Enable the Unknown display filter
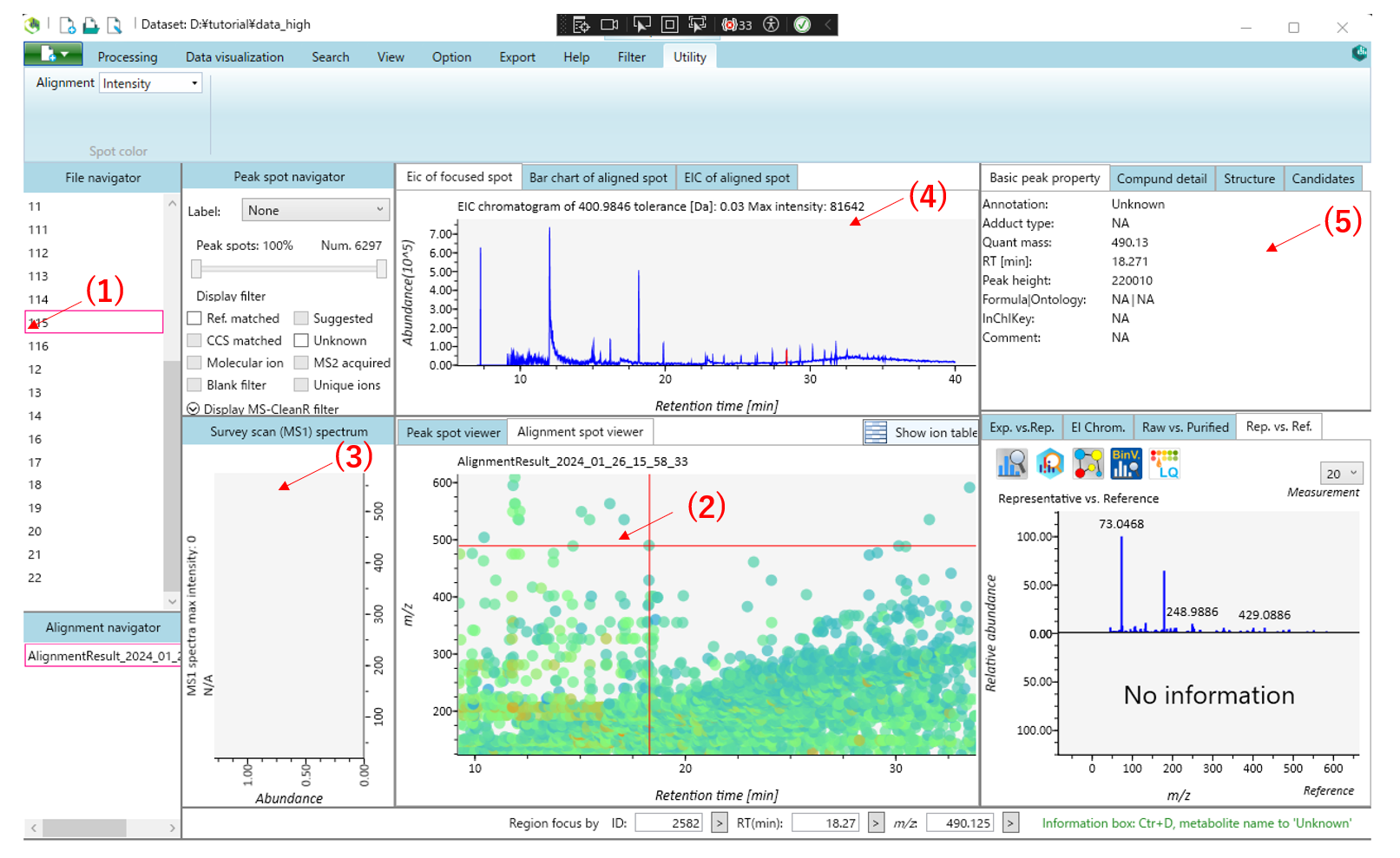Image resolution: width=1400 pixels, height=858 pixels. tap(301, 340)
